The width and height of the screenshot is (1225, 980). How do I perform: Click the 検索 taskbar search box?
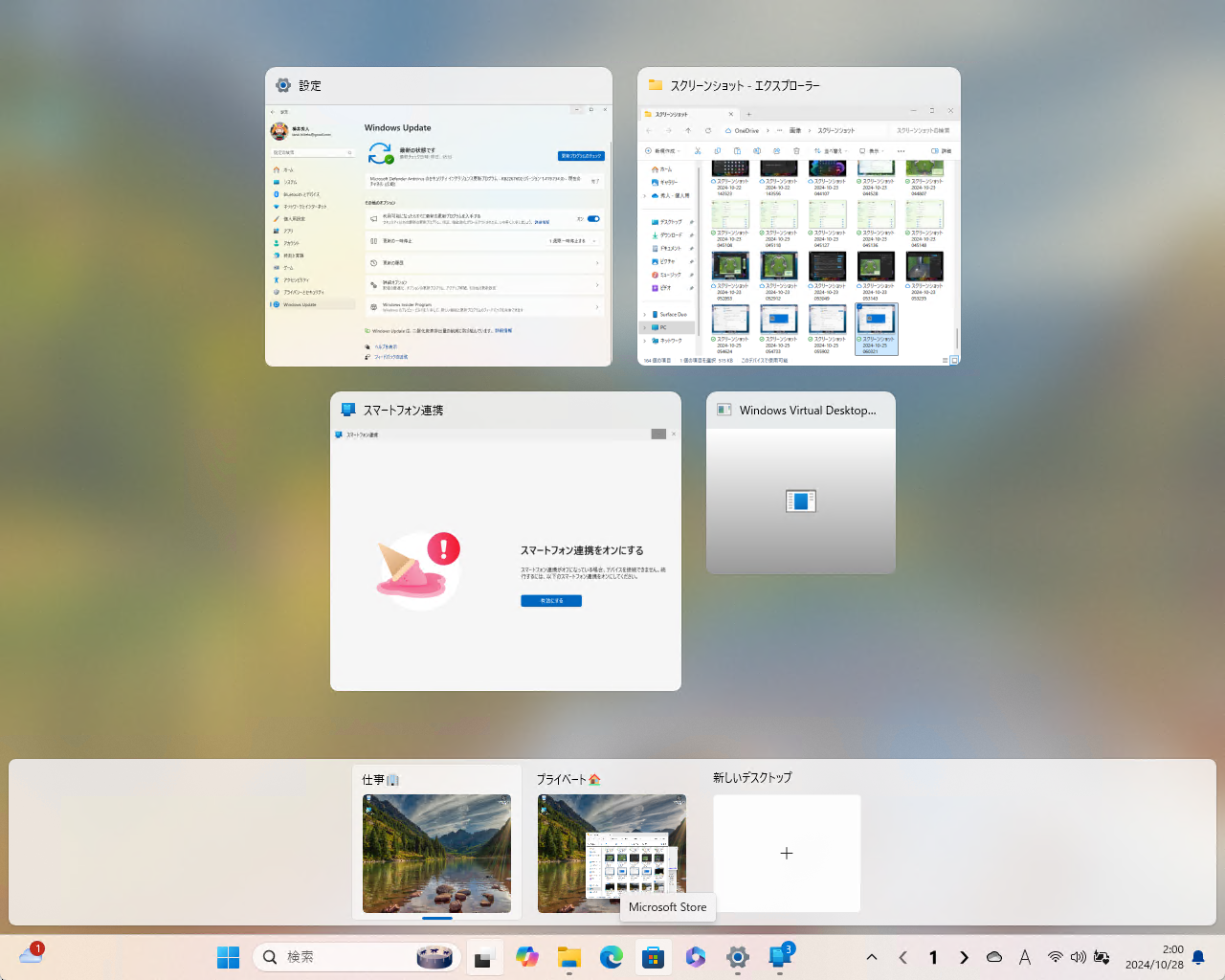[x=357, y=957]
